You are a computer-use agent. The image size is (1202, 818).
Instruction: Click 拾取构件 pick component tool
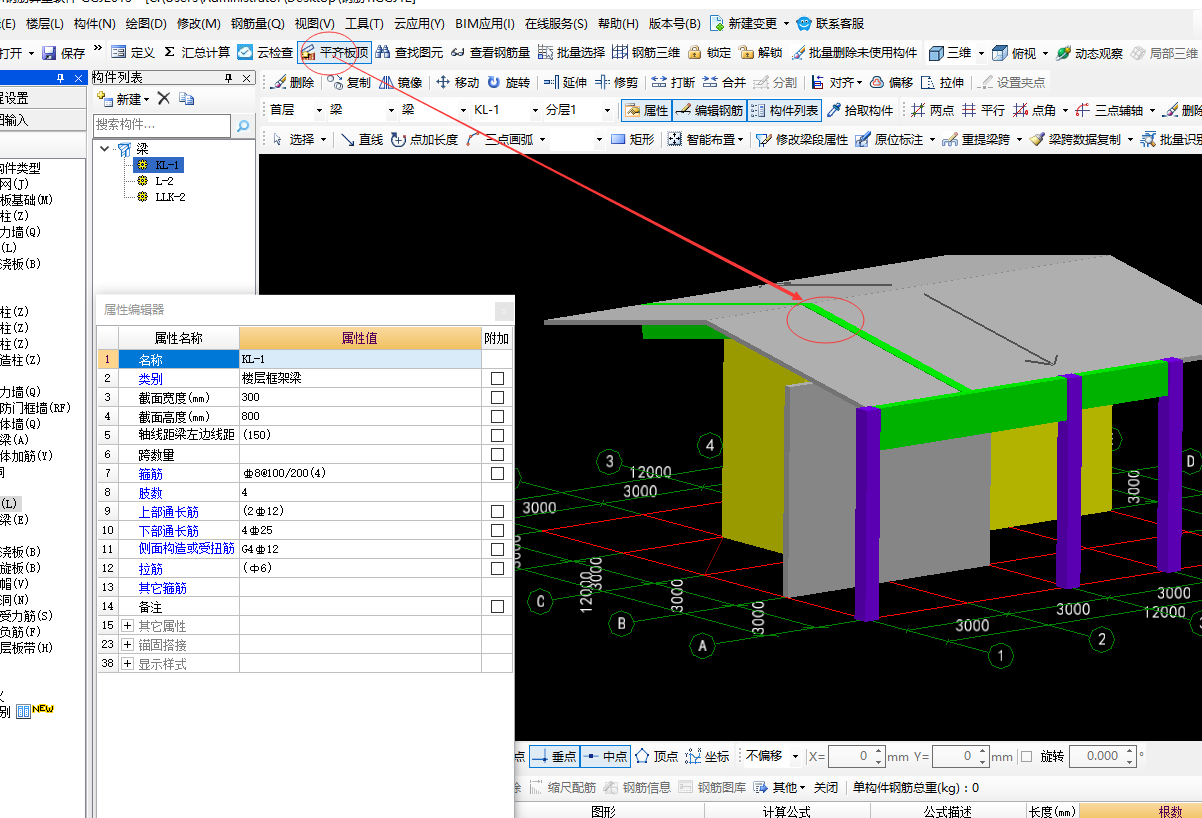[x=859, y=111]
